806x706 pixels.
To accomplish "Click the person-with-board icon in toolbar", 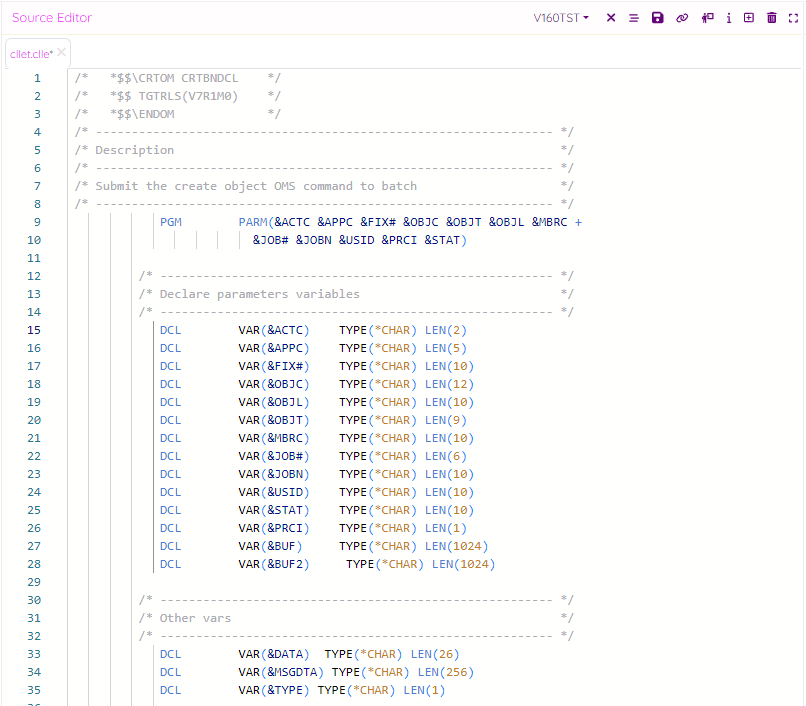I will [x=707, y=18].
